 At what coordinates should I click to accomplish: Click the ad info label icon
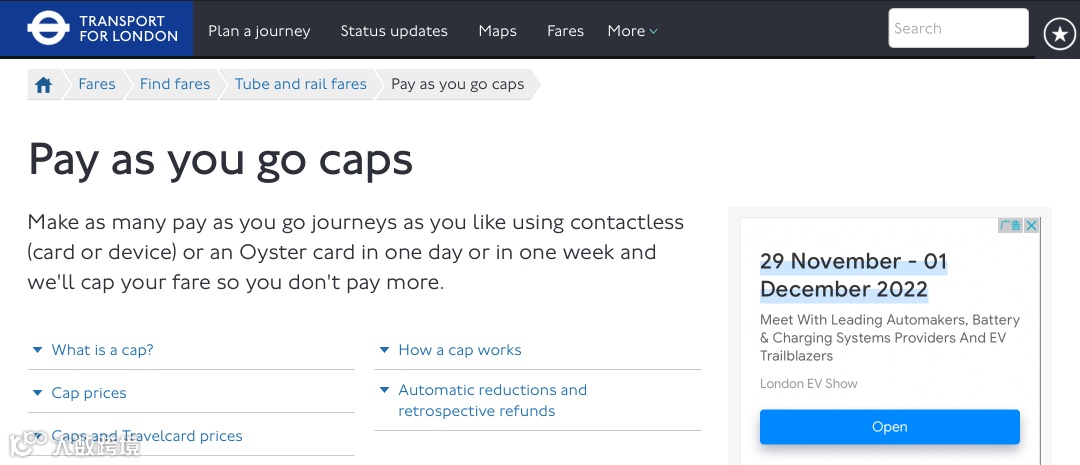[x=1010, y=226]
